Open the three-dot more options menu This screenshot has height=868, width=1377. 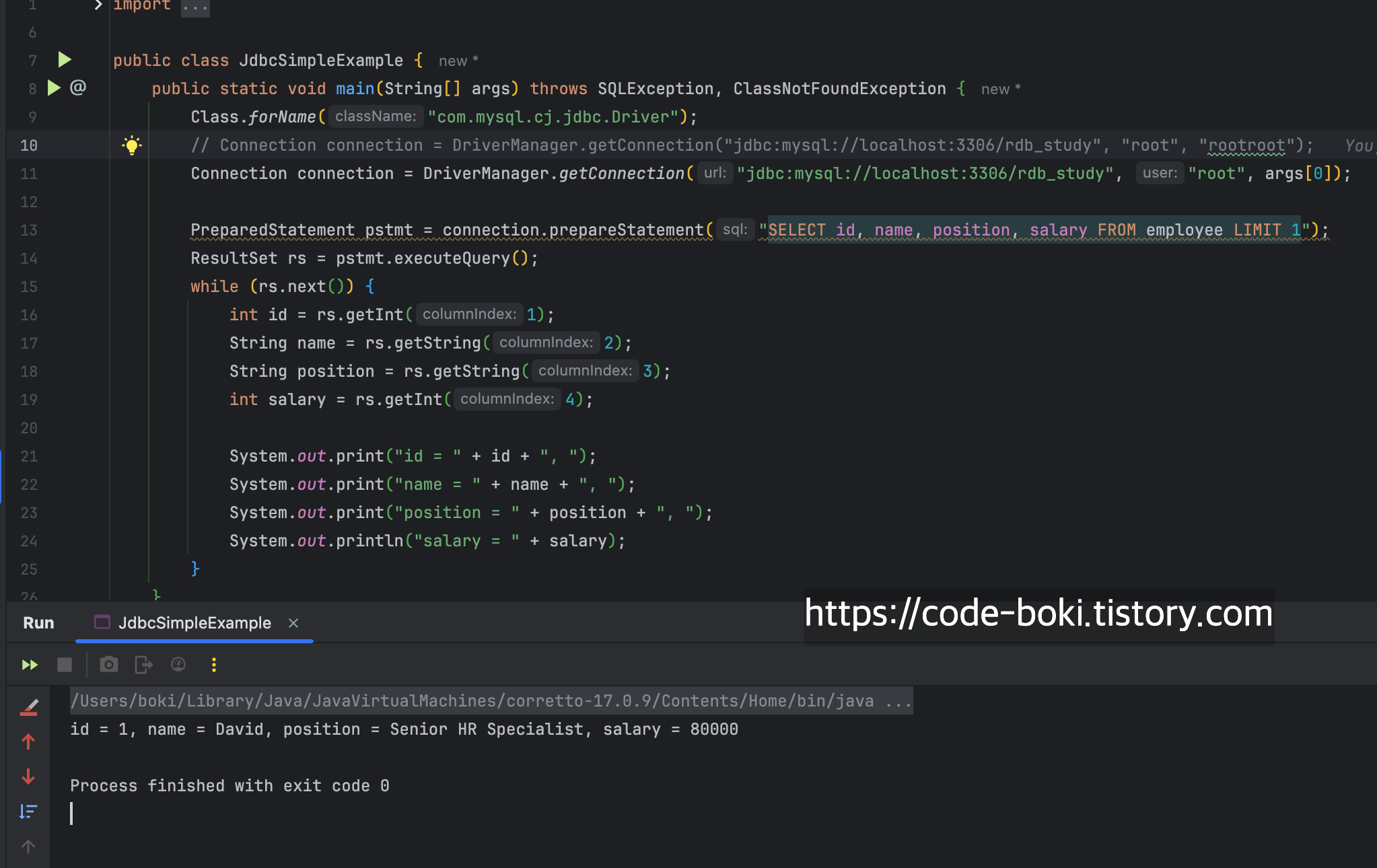[x=214, y=665]
